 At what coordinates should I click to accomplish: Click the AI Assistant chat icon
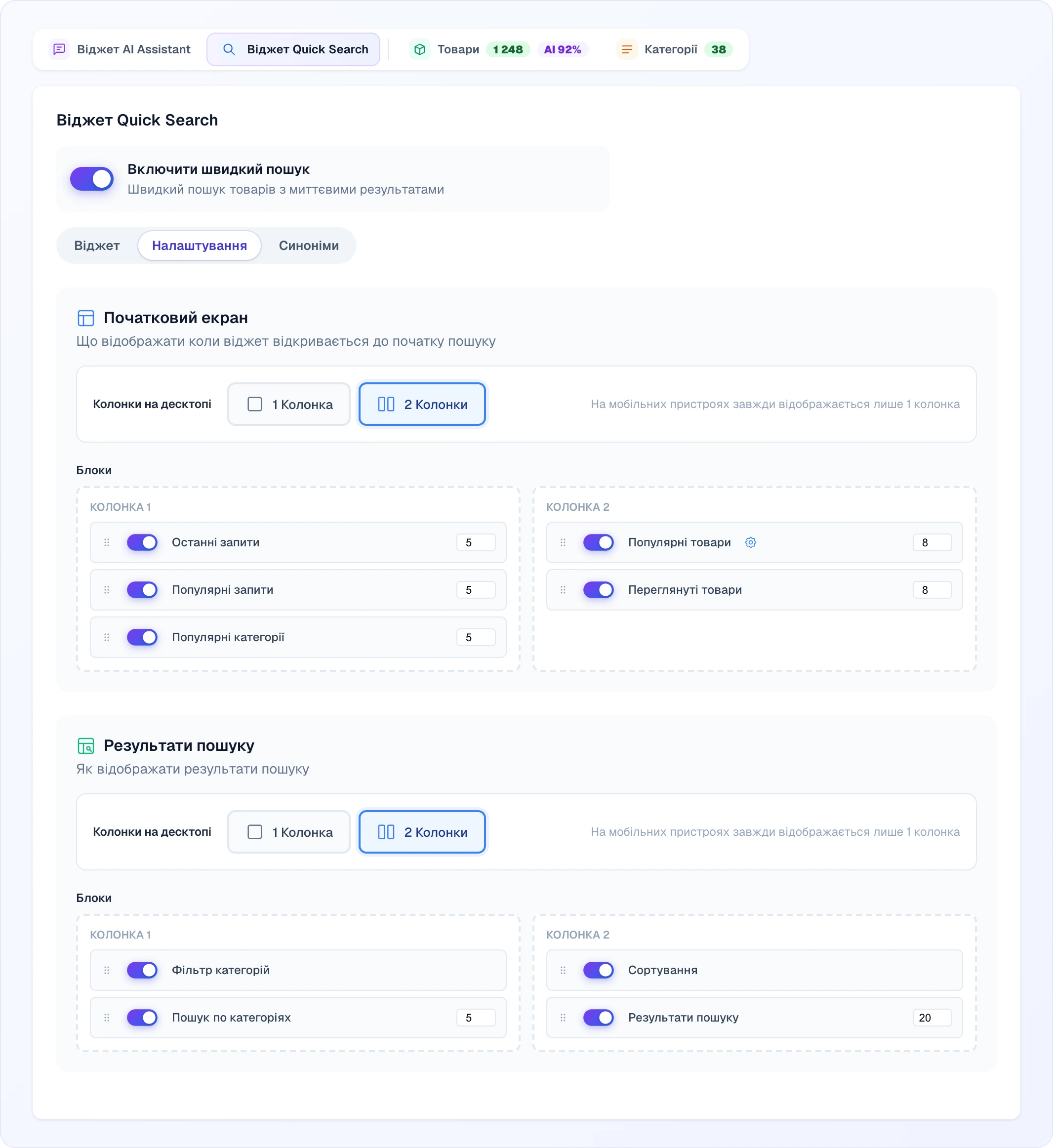pyautogui.click(x=59, y=49)
